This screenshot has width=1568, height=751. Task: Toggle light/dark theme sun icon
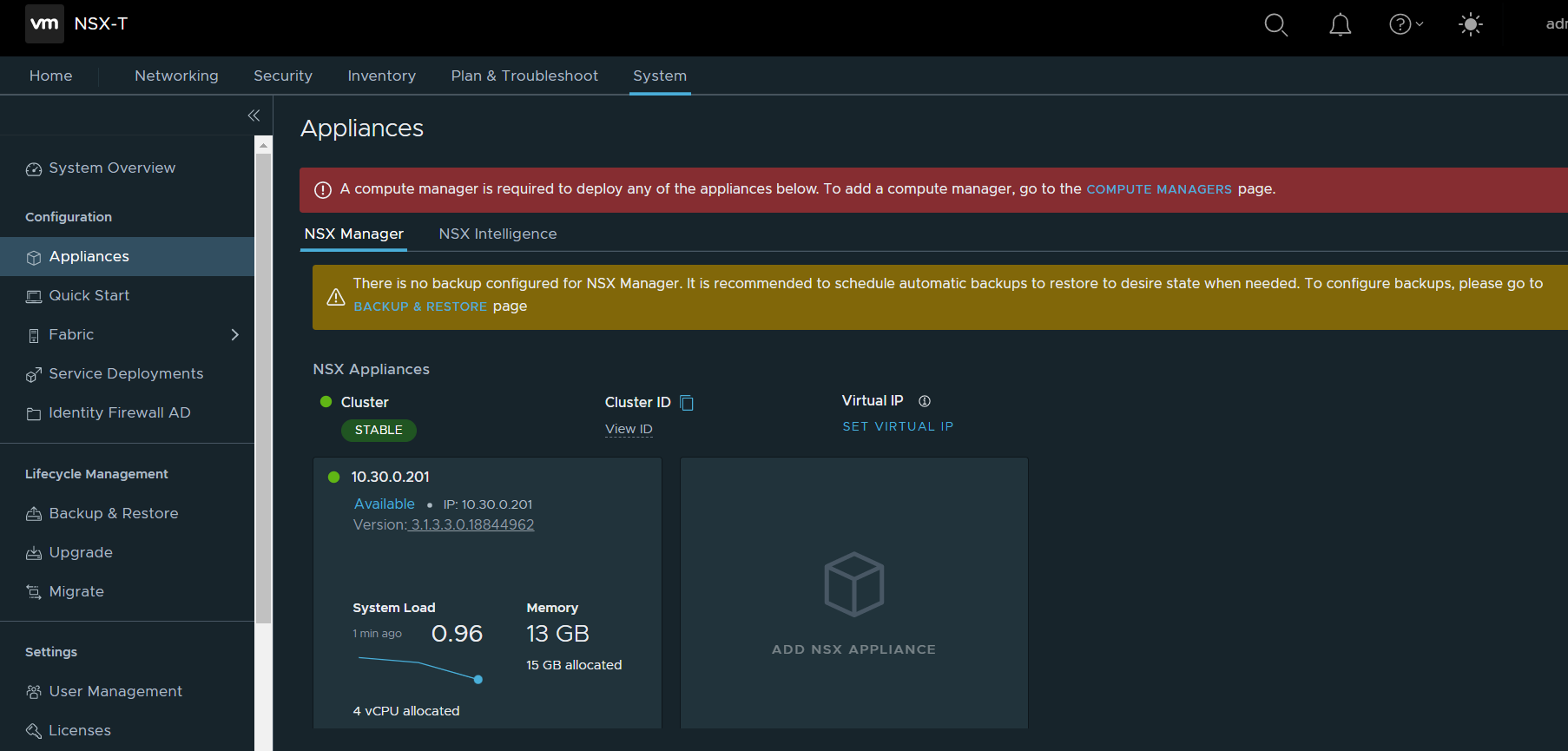coord(1471,24)
